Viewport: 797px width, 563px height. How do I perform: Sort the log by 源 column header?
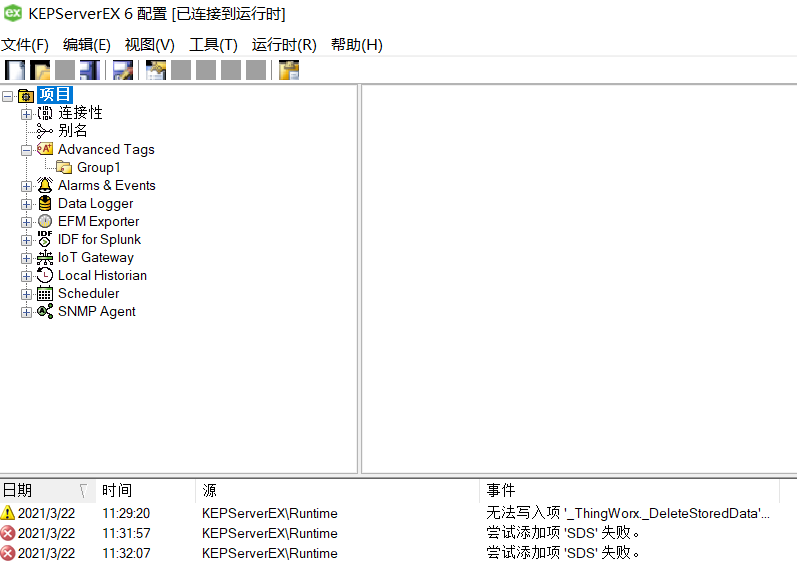(x=338, y=490)
